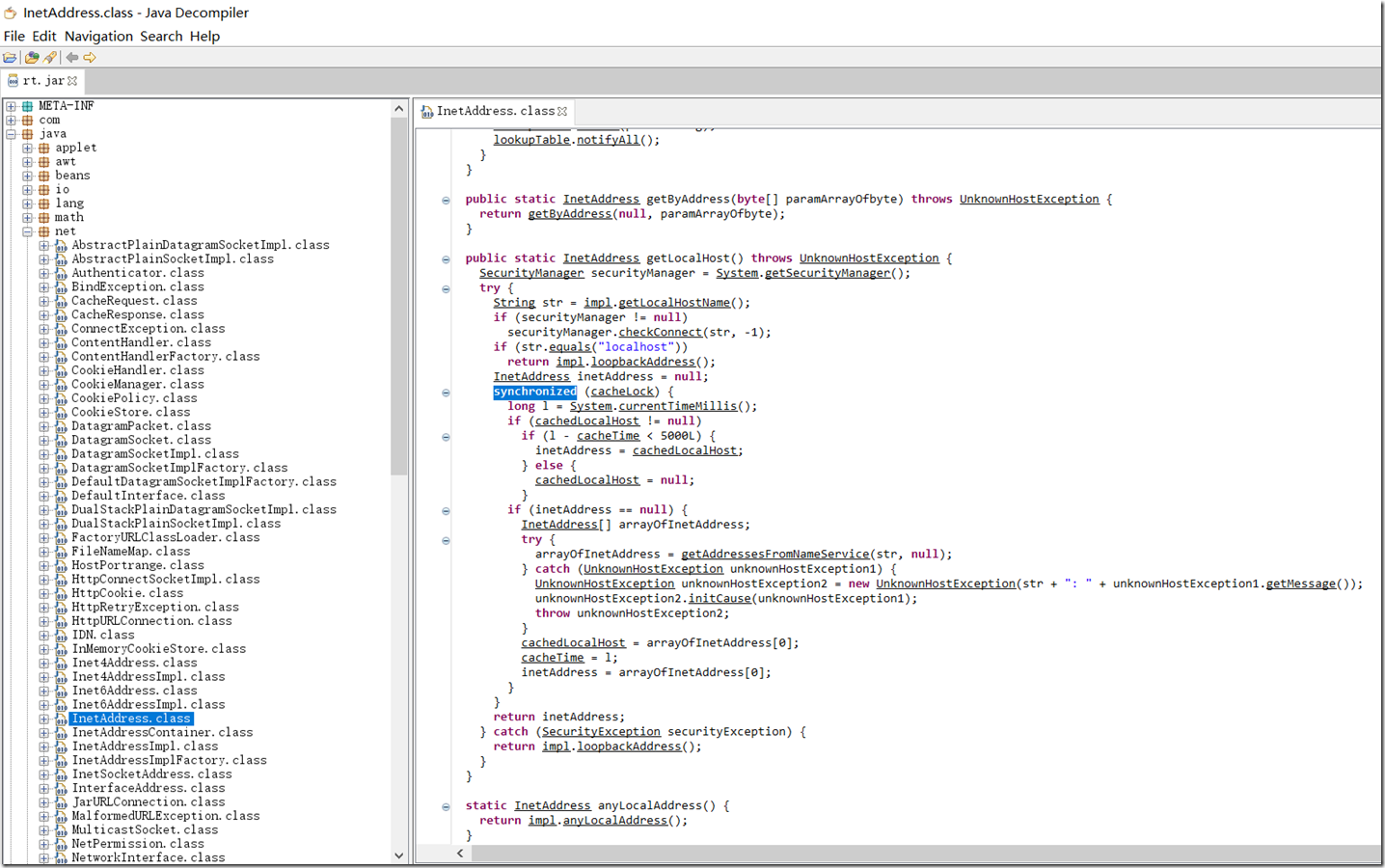Click the Open File toolbar icon

click(x=11, y=58)
